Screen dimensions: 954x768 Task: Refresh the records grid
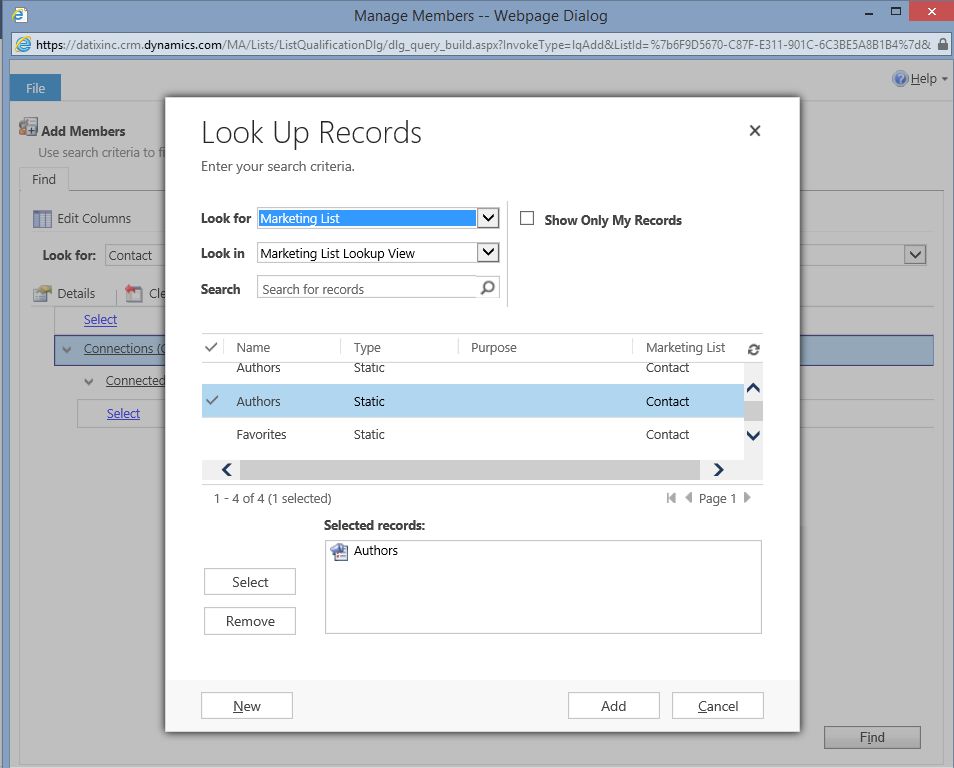(753, 349)
